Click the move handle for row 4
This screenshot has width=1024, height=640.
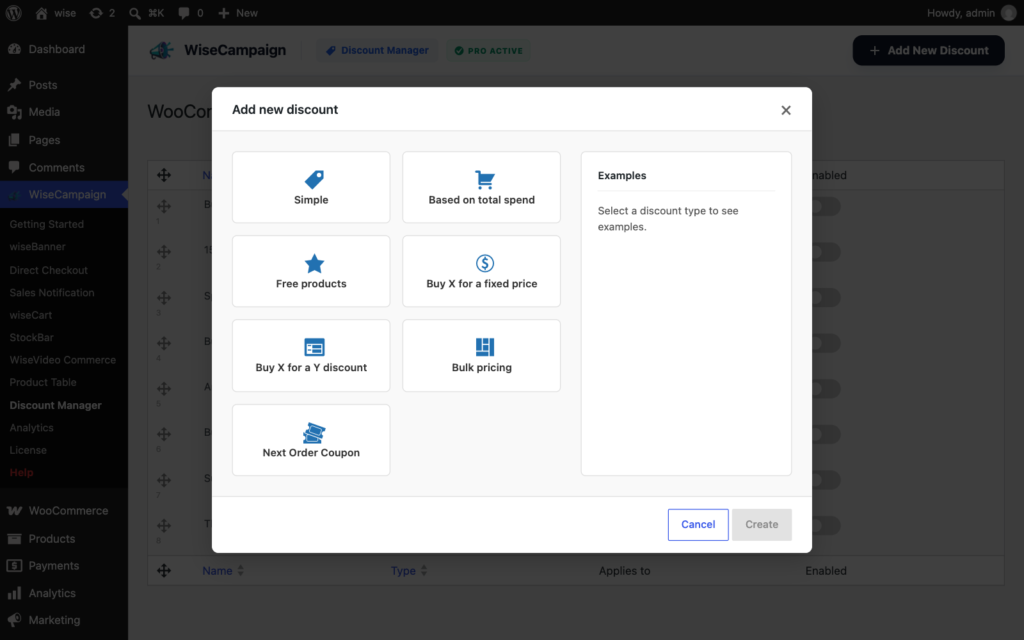(x=164, y=343)
